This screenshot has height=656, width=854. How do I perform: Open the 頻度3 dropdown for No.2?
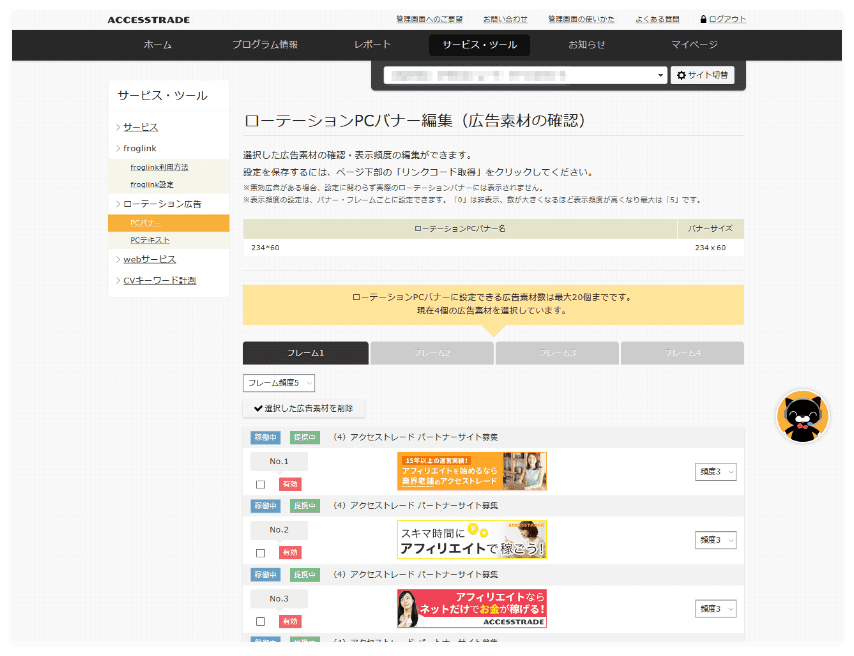click(716, 540)
